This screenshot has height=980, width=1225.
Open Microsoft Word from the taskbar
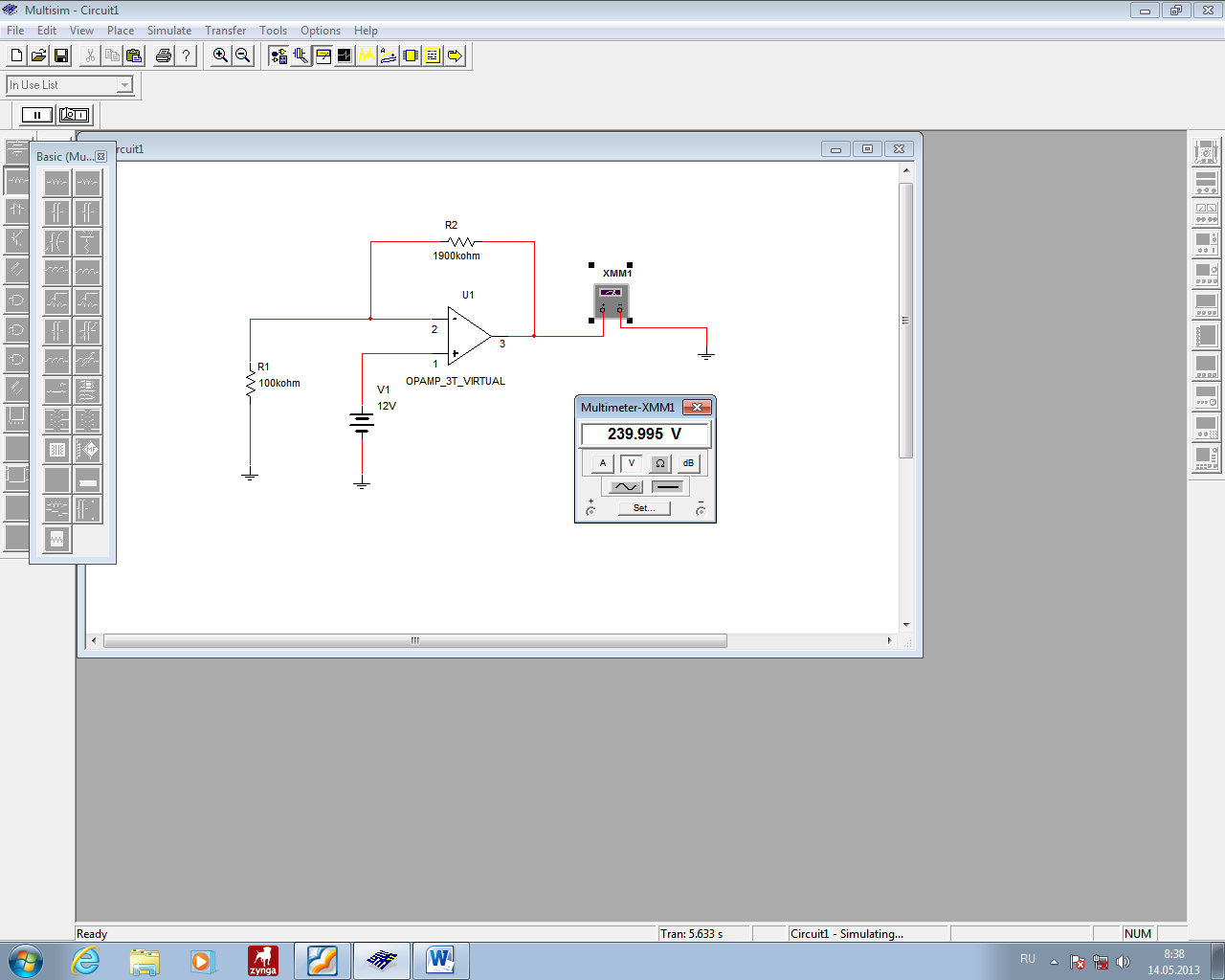[440, 960]
